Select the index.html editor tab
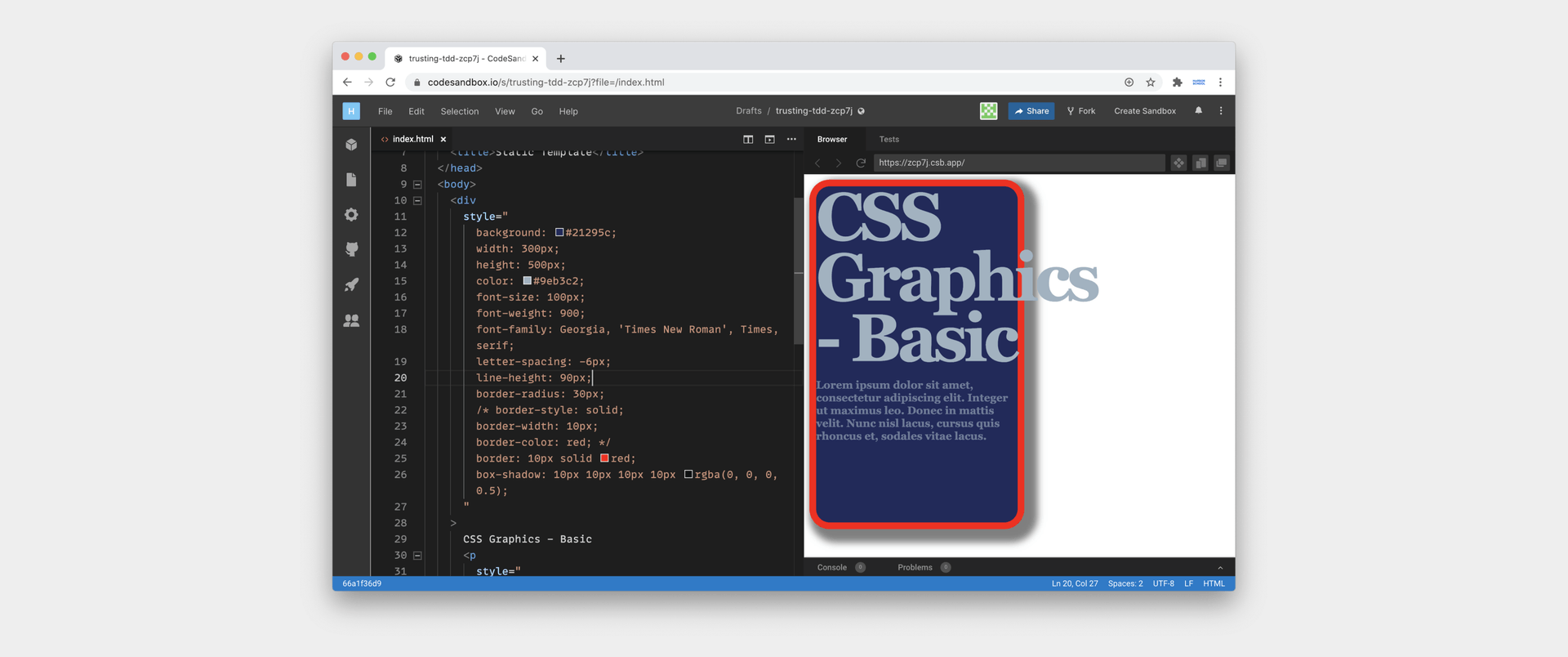The image size is (1568, 657). pos(412,139)
